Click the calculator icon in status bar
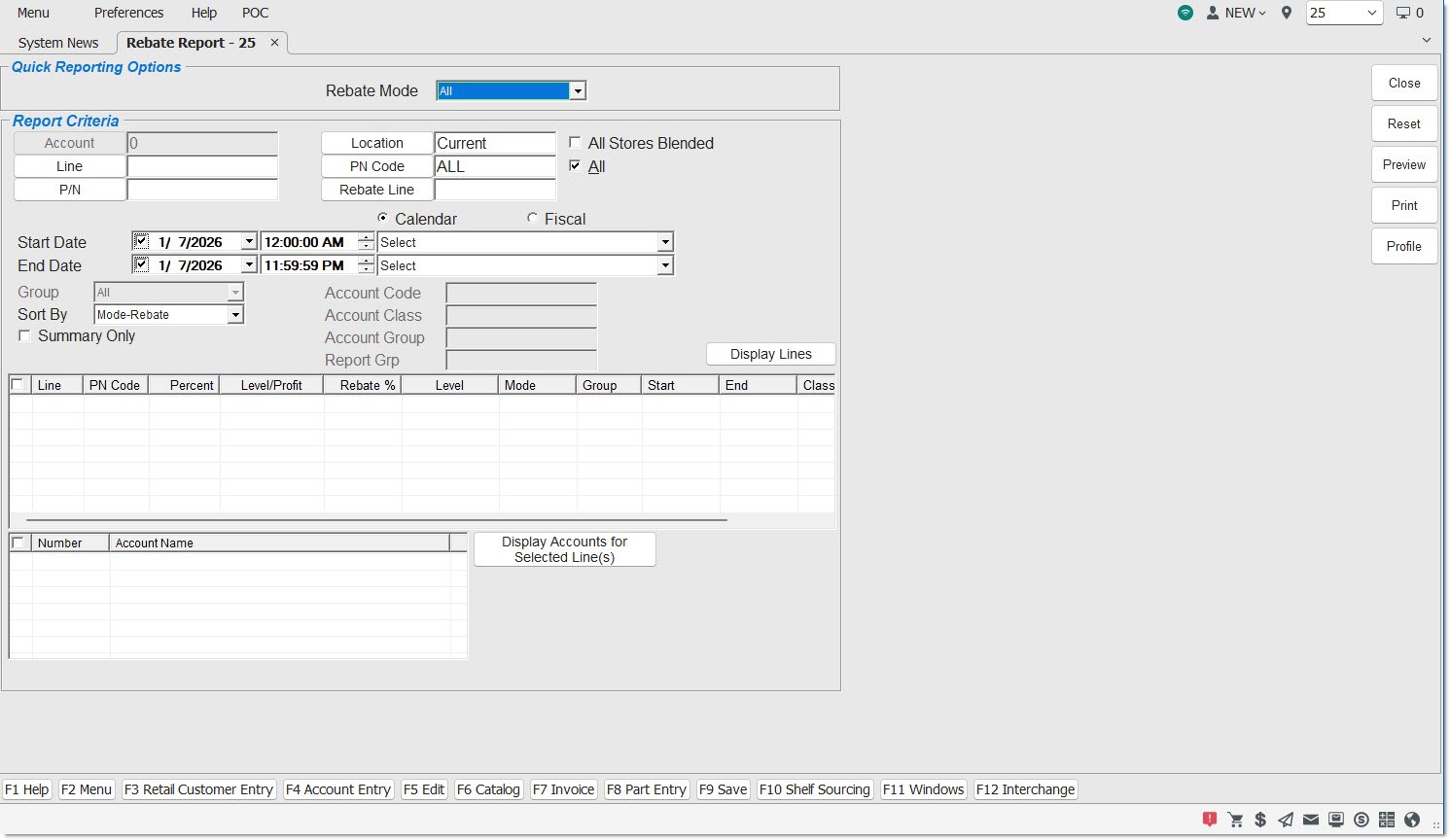 pyautogui.click(x=1387, y=820)
